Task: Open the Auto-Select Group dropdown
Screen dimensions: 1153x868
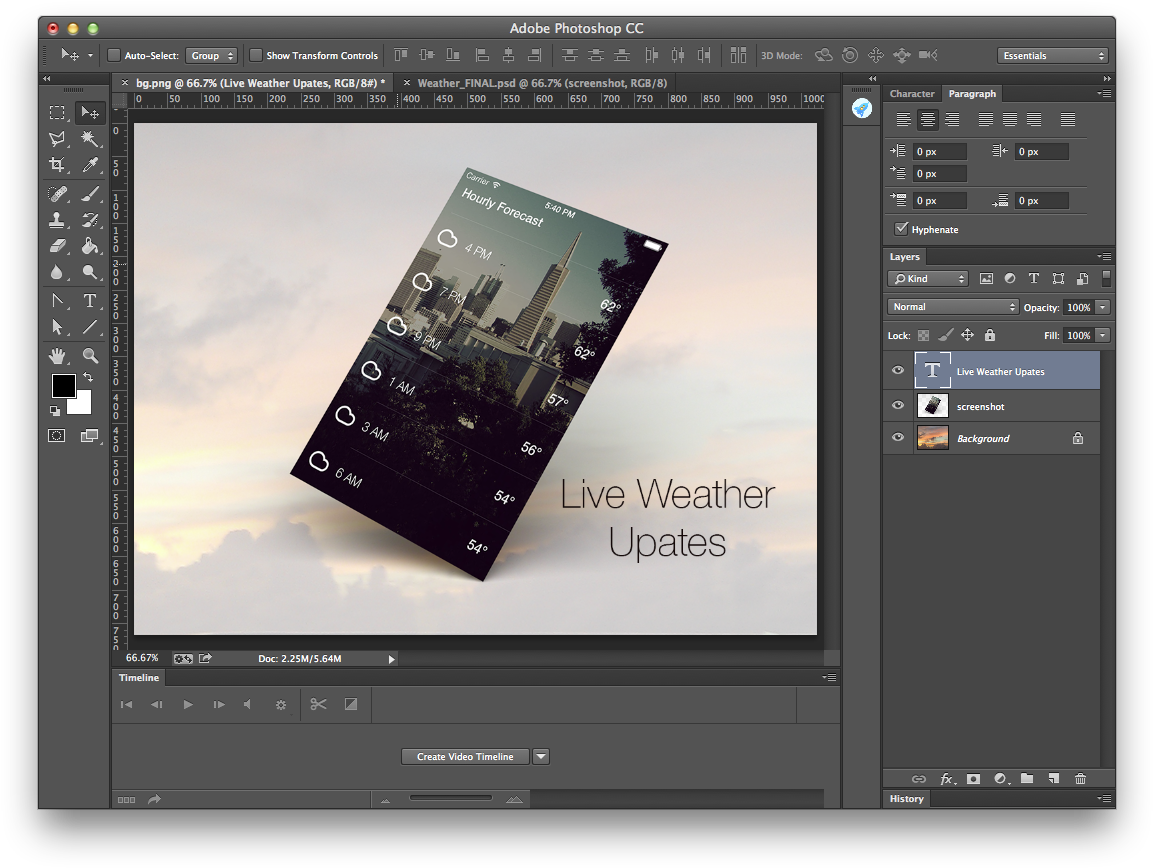Action: click(212, 55)
